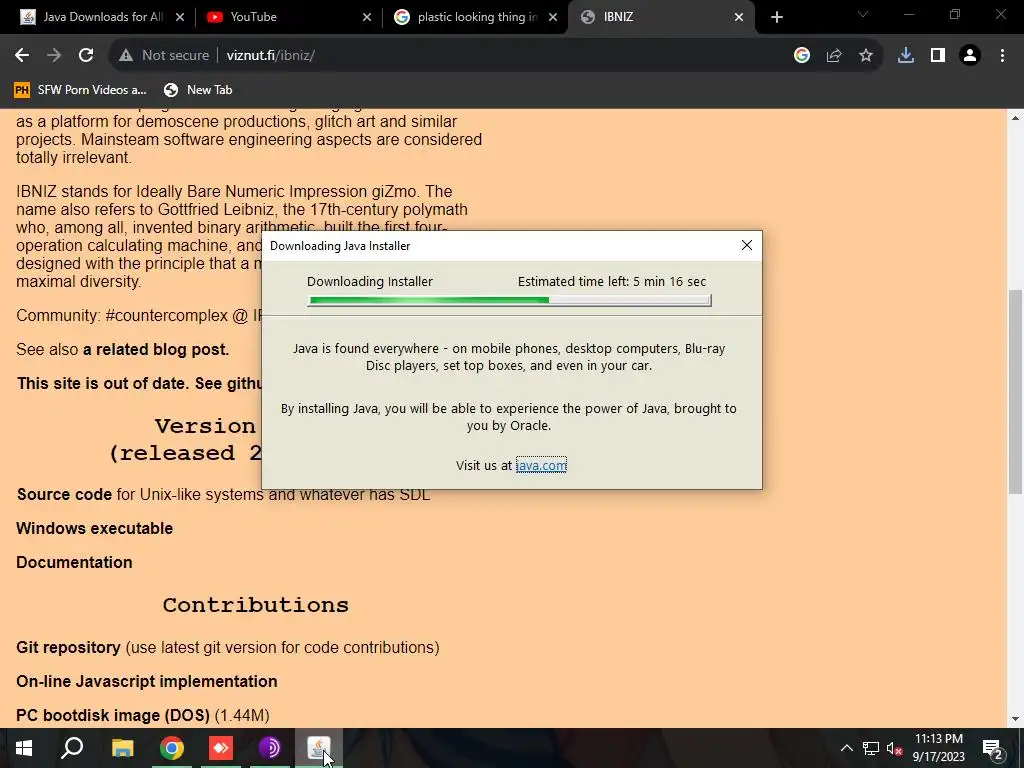Image resolution: width=1024 pixels, height=768 pixels.
Task: Click the muted volume tray icon
Action: (894, 748)
